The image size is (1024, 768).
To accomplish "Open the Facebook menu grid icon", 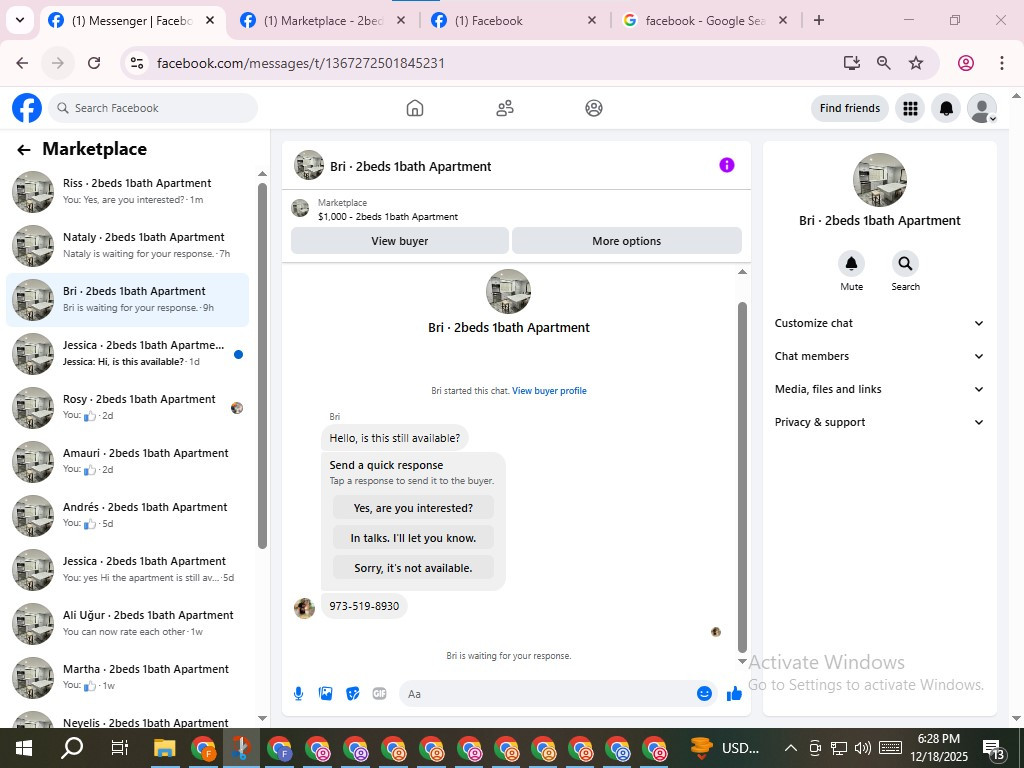I will point(910,108).
